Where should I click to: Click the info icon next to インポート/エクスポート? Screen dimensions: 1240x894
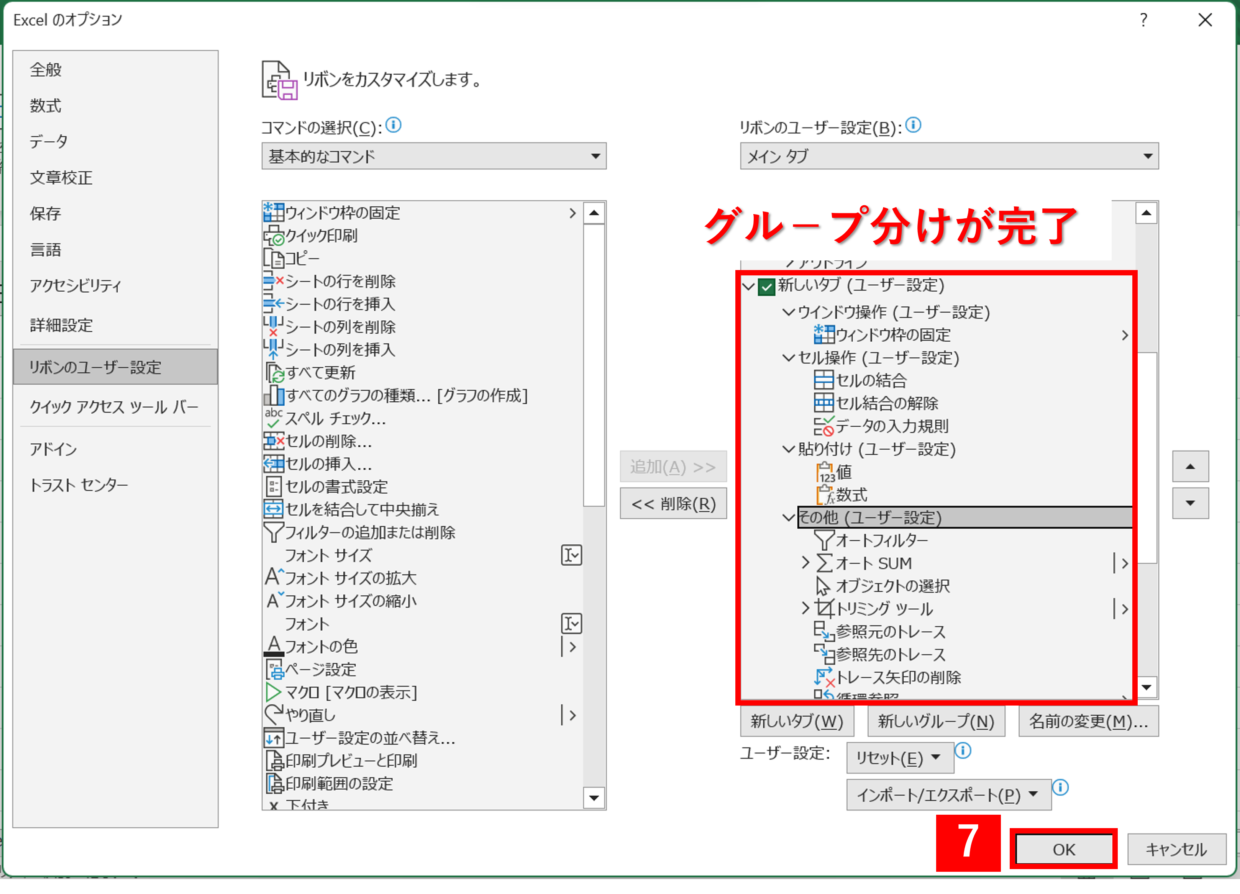(x=1061, y=788)
